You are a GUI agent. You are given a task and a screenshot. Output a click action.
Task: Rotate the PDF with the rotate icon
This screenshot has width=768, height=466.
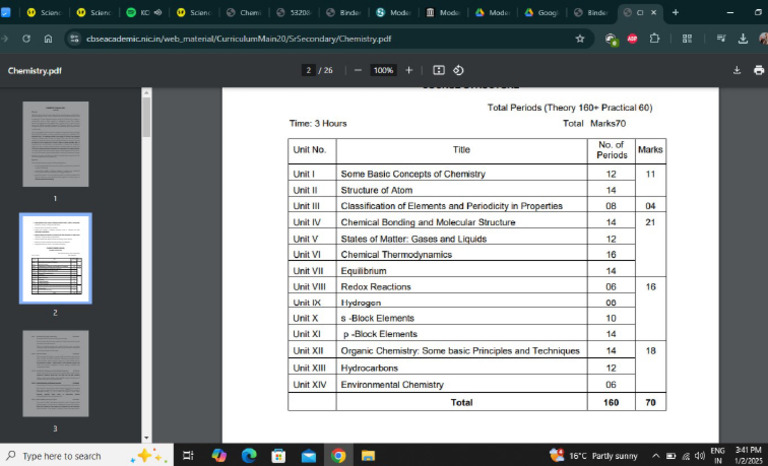458,71
